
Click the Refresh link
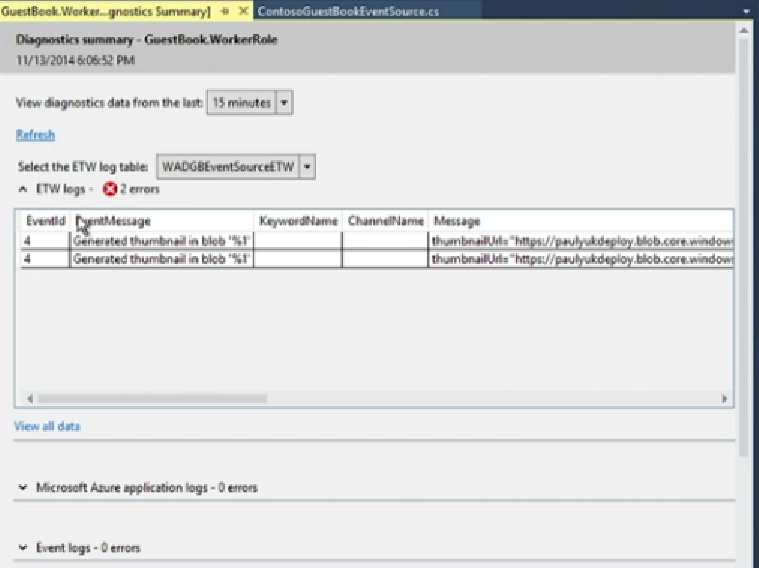pyautogui.click(x=35, y=135)
